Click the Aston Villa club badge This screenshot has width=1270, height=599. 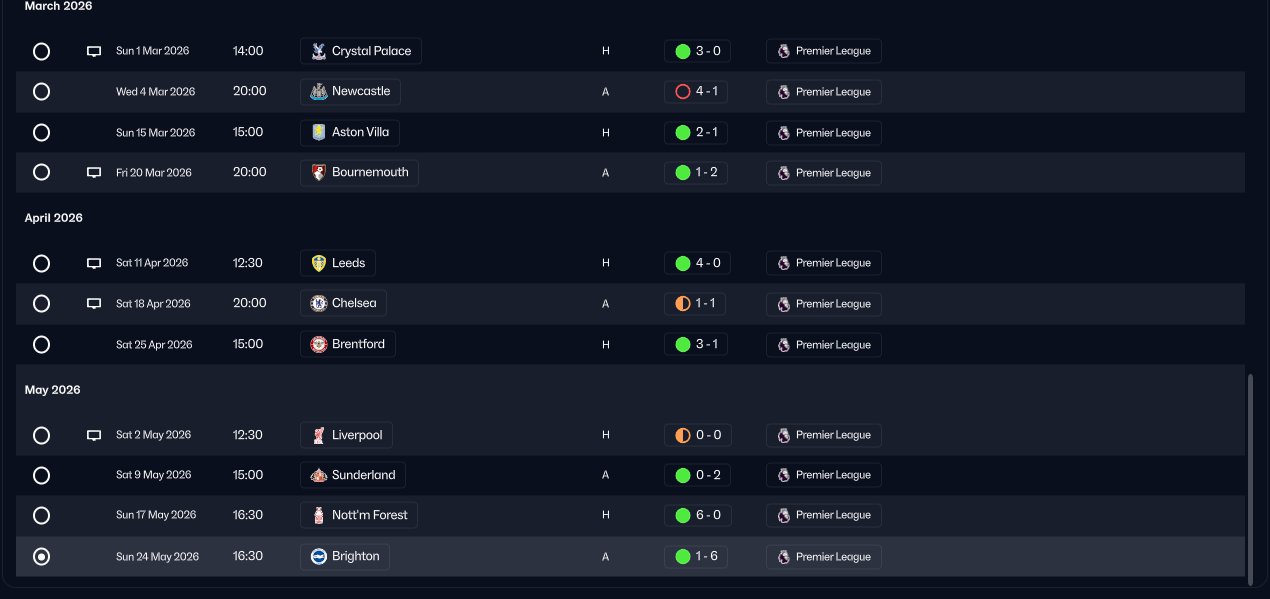point(319,132)
